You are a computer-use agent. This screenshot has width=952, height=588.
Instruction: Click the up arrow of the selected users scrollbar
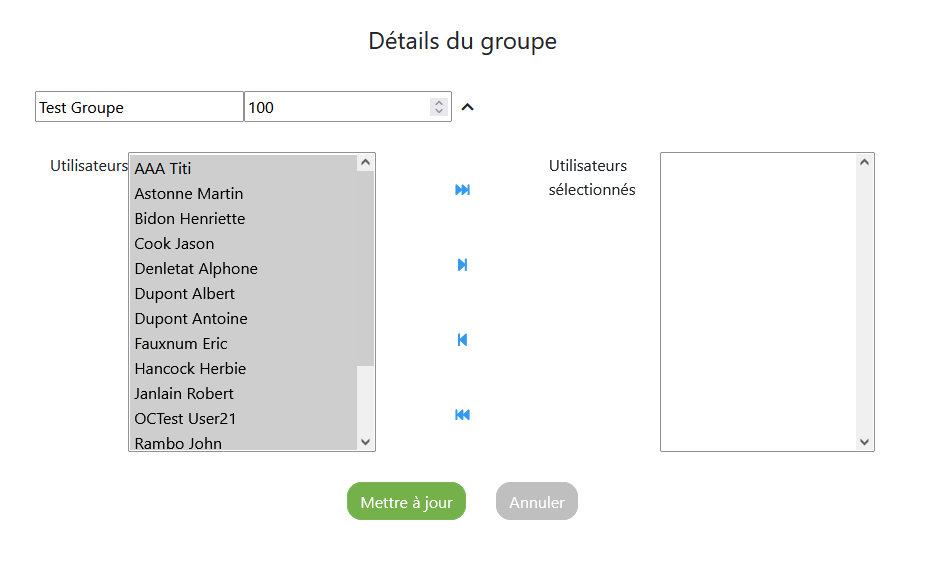[865, 163]
